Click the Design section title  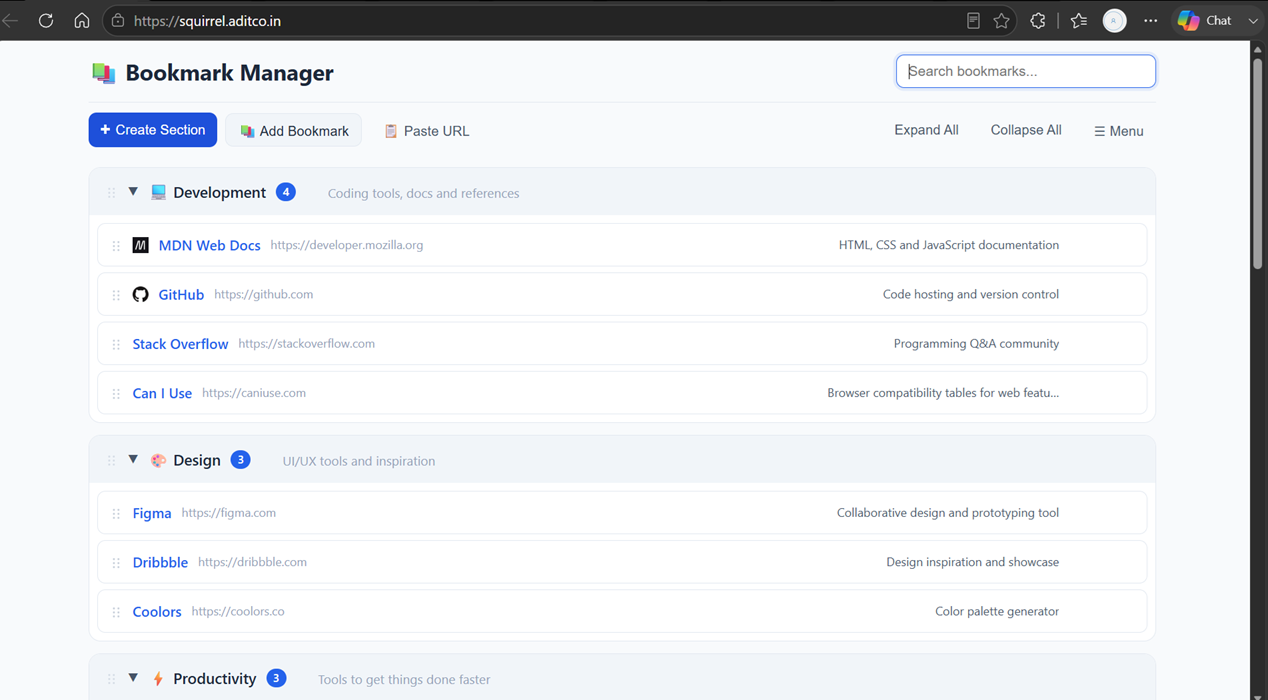point(197,460)
